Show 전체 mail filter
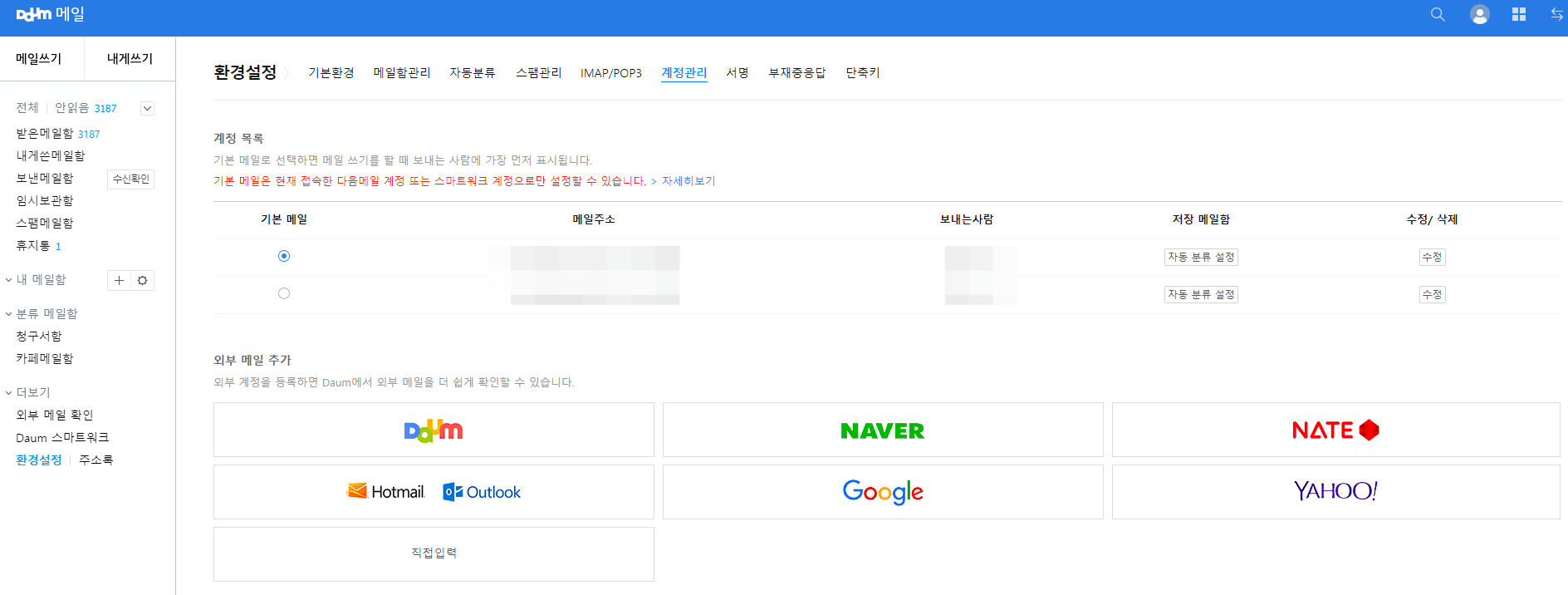The image size is (1568, 595). coord(27,108)
